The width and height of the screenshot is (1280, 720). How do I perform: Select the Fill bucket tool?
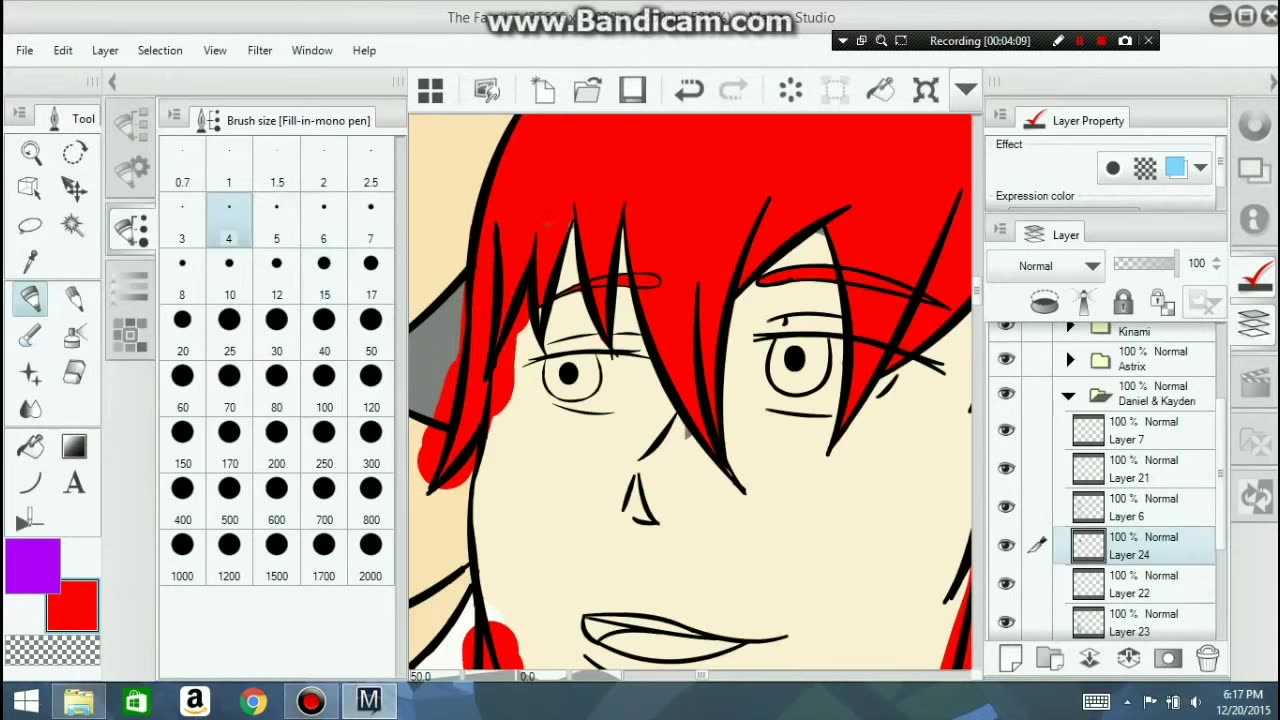pyautogui.click(x=31, y=446)
